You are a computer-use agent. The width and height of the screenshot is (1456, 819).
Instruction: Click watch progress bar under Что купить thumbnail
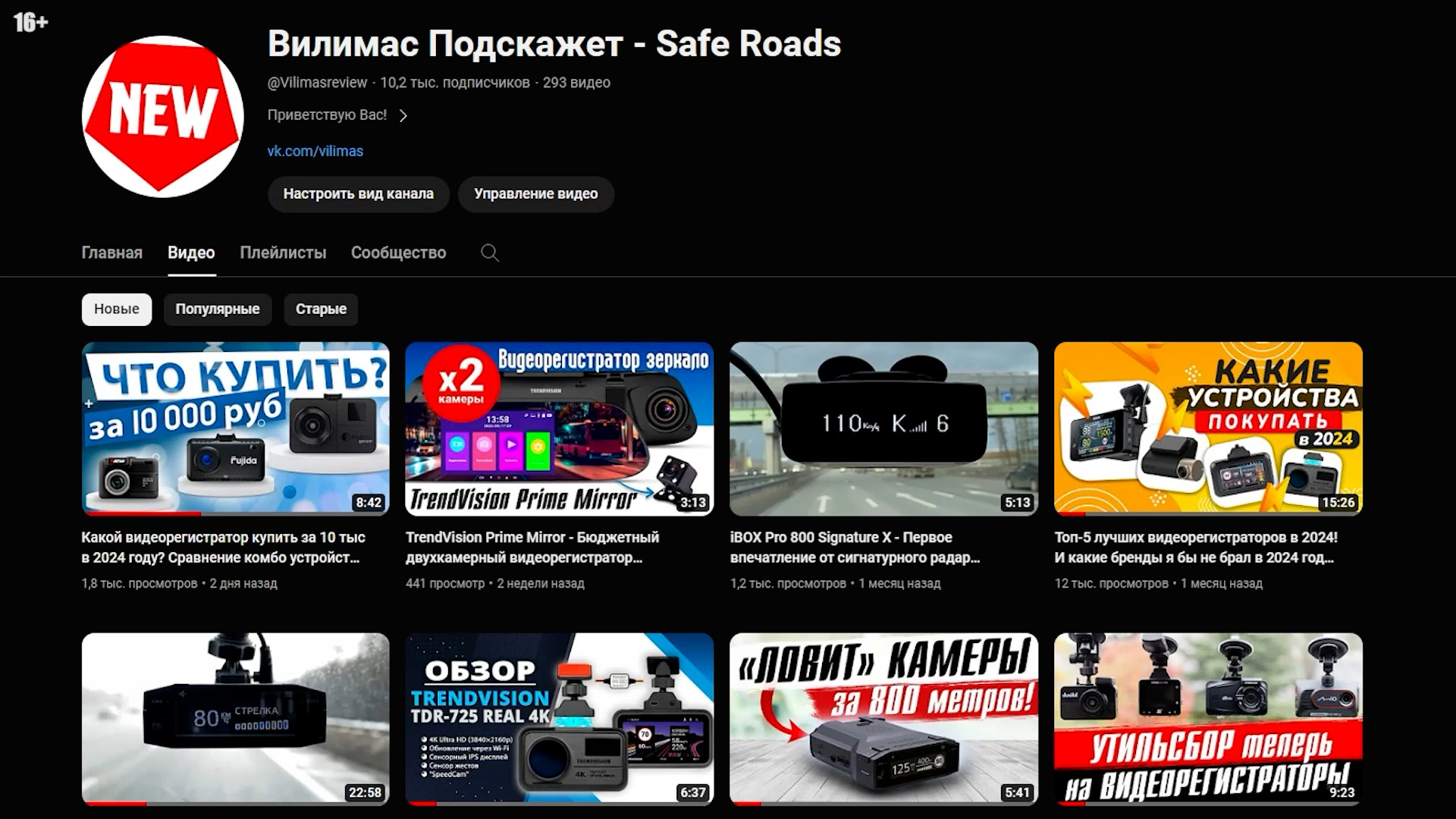[236, 514]
